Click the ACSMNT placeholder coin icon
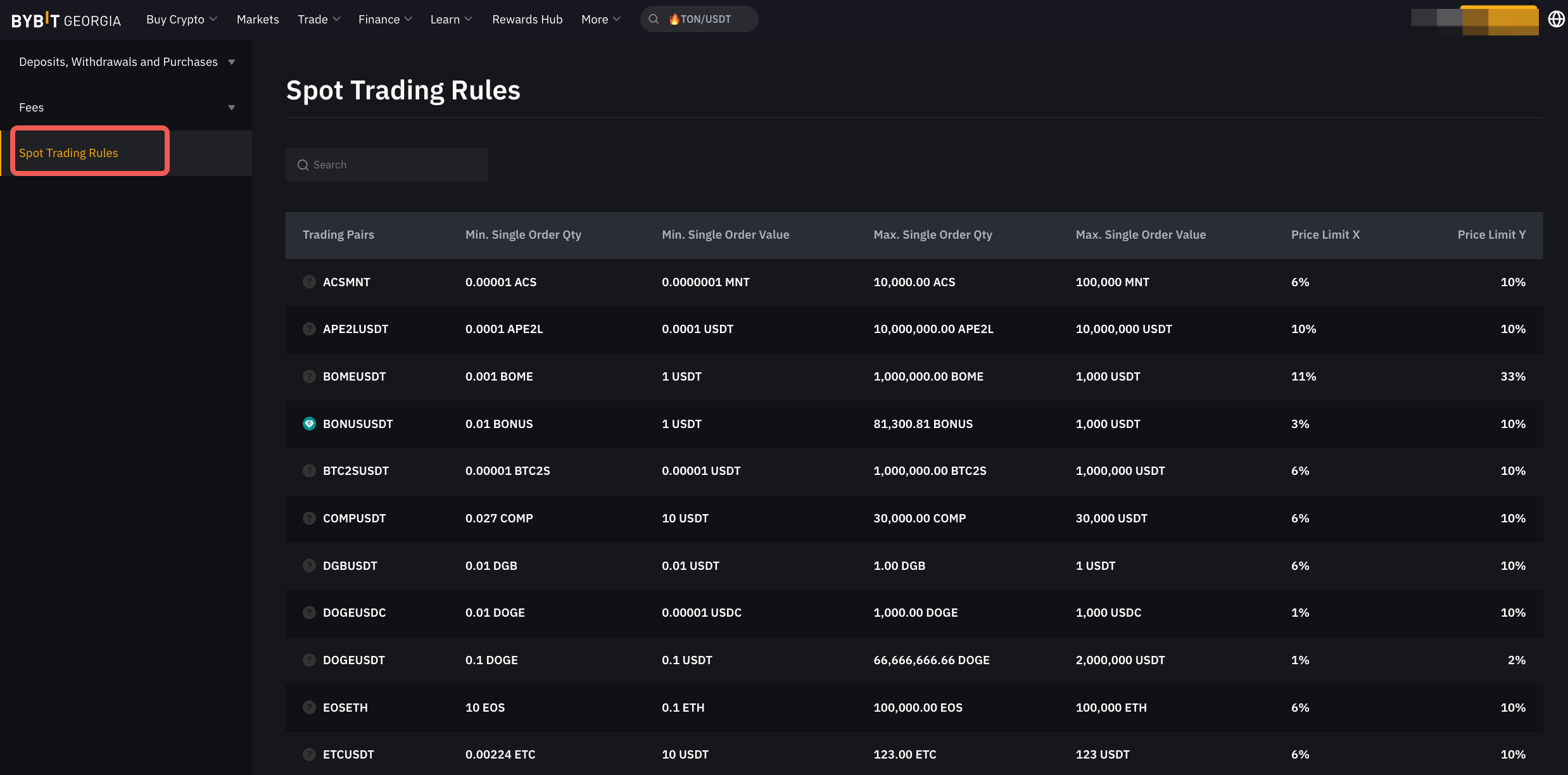Image resolution: width=1568 pixels, height=775 pixels. click(309, 282)
